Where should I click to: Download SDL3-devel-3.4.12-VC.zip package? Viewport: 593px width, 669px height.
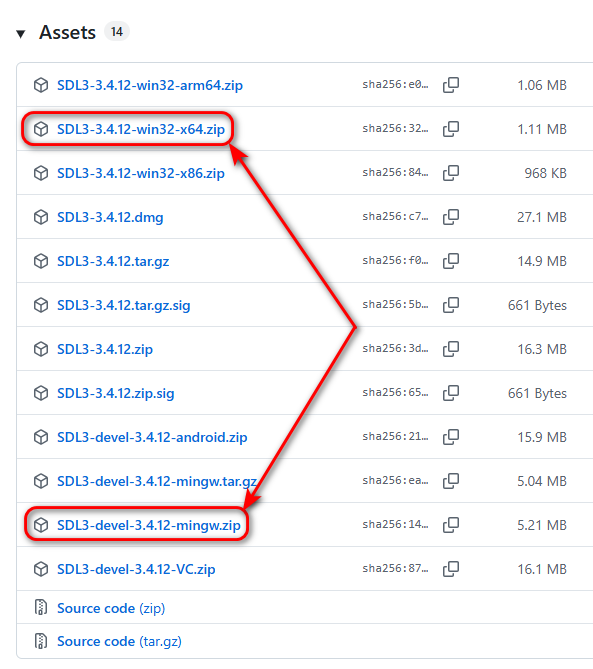pyautogui.click(x=136, y=569)
